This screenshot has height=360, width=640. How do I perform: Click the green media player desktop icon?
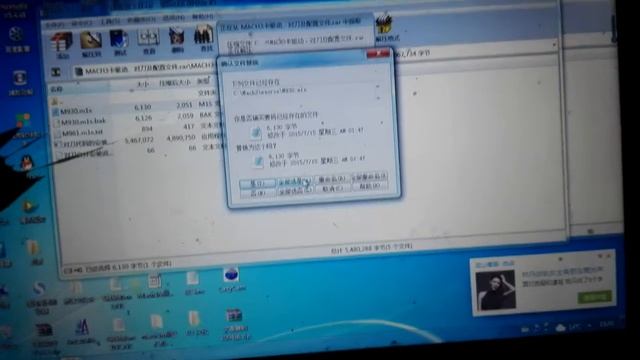coord(29,207)
